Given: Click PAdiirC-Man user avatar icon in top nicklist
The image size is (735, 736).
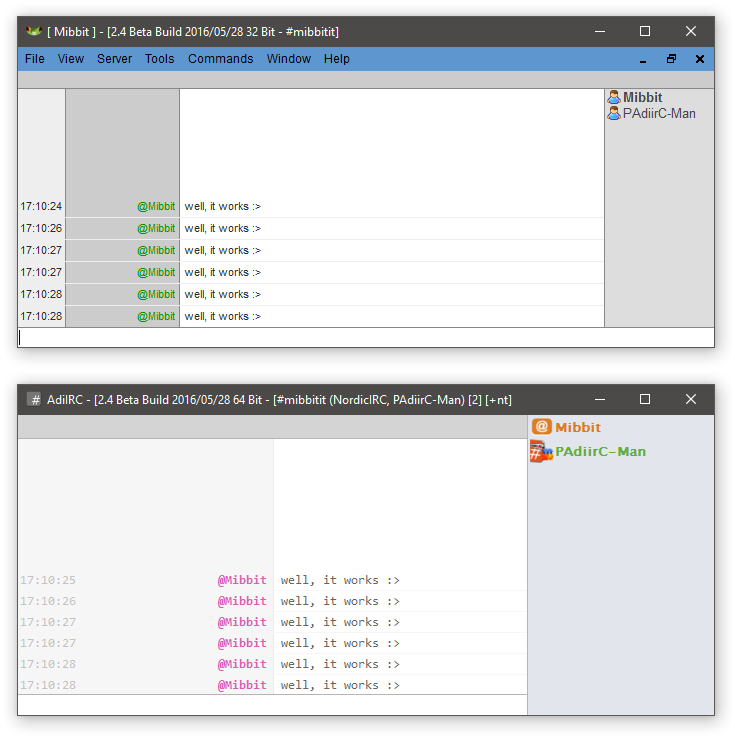Looking at the screenshot, I should click(x=613, y=113).
